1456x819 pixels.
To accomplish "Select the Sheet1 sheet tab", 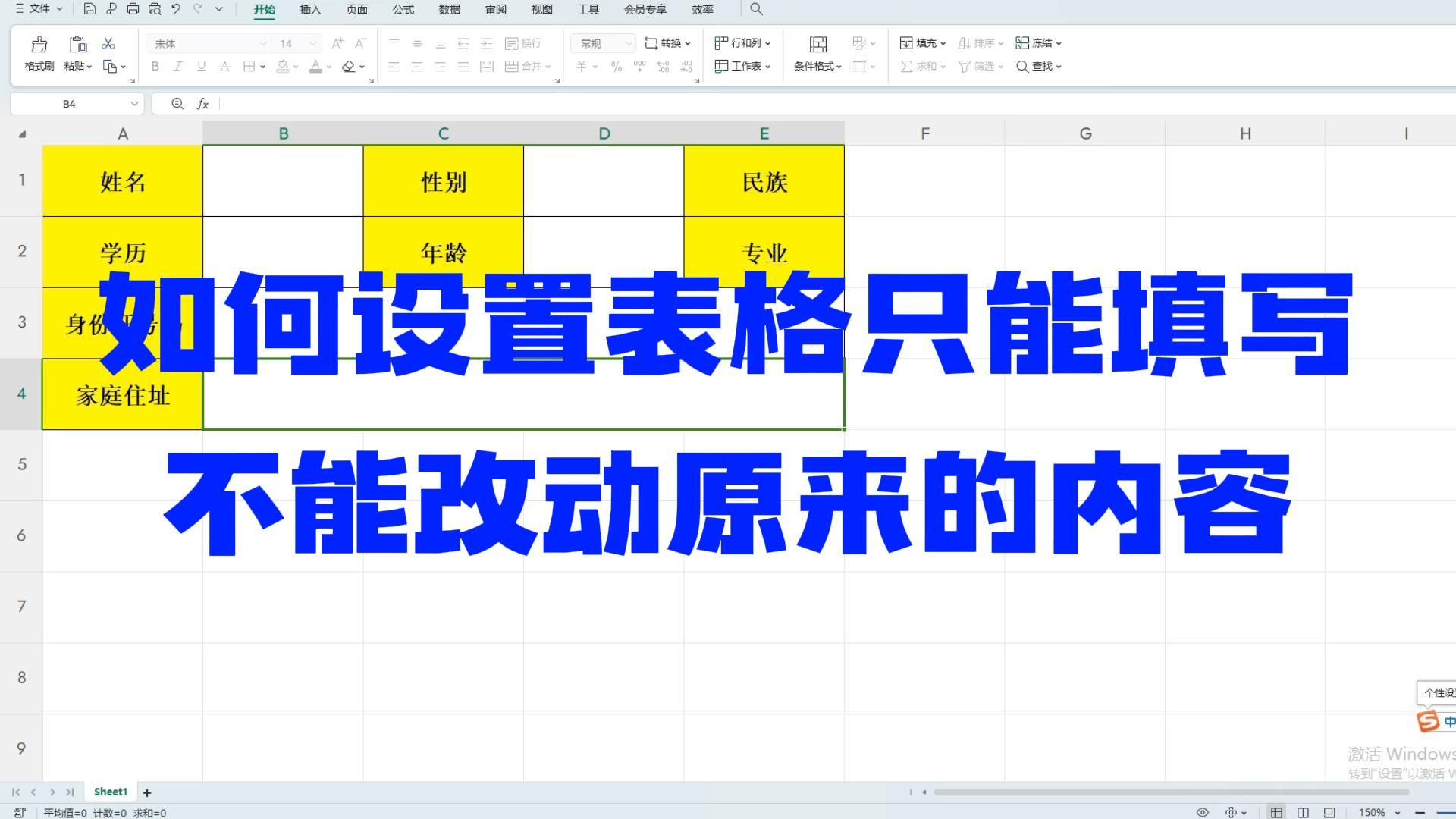I will [x=111, y=792].
